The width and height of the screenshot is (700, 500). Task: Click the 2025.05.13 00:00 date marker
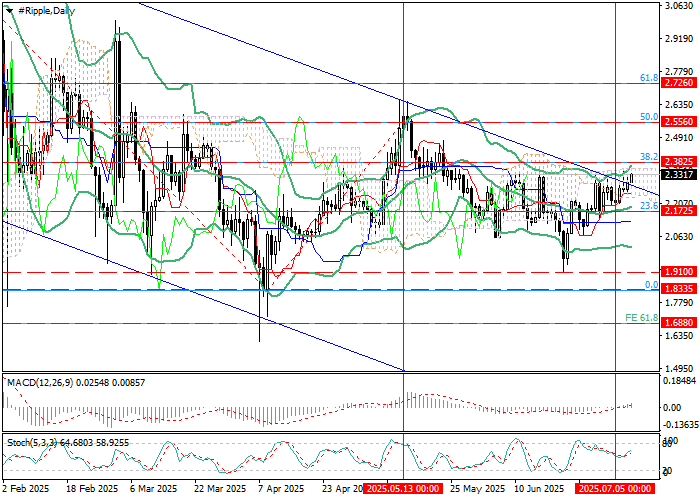404,488
